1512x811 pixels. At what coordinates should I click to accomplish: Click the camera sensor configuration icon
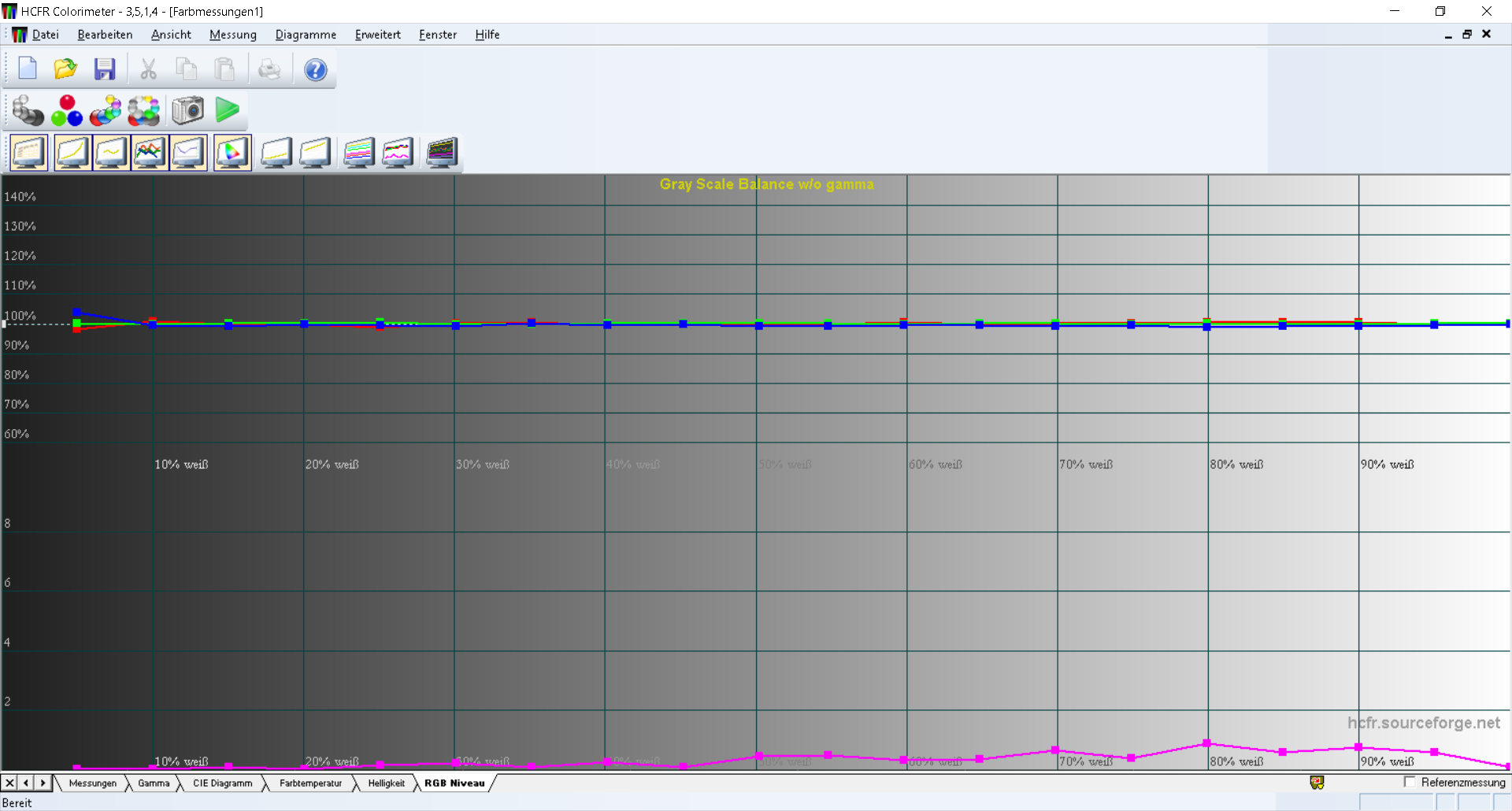tap(187, 111)
